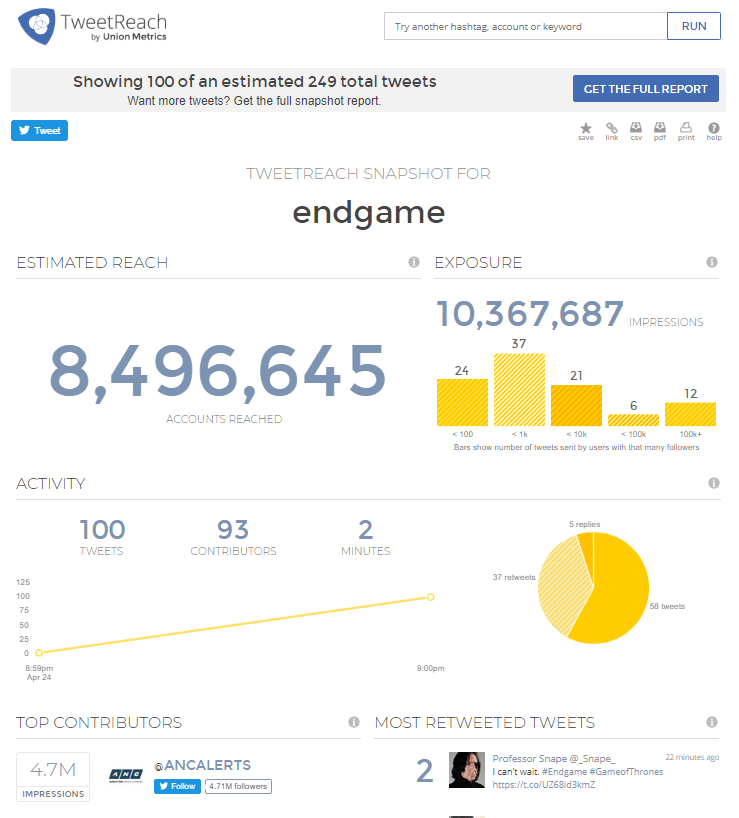
Task: Click the under-1k followers bar showing 37
Action: (x=519, y=390)
